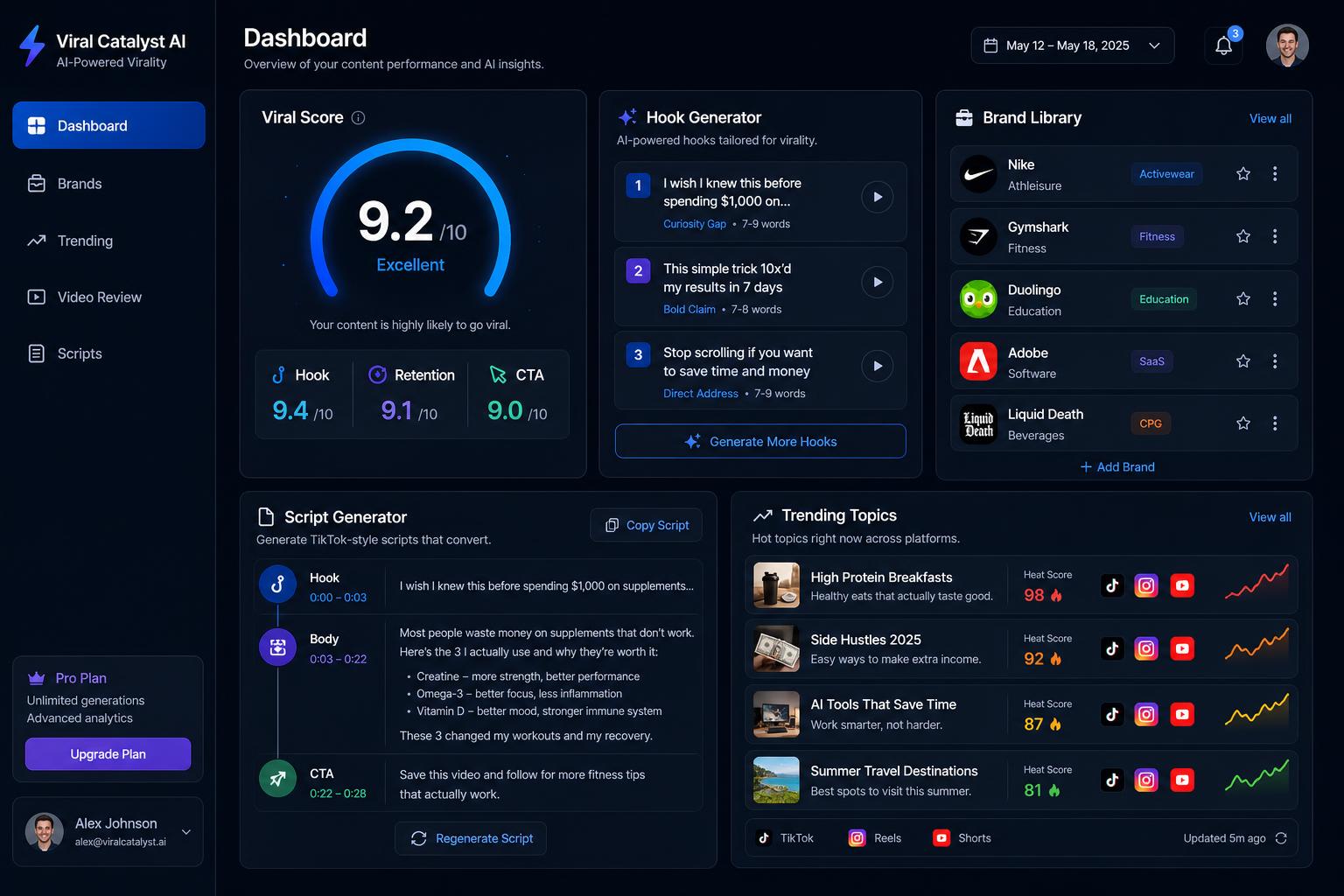Viewport: 1344px width, 896px height.
Task: Click TikTok icon for Side Hustles 2025
Action: point(1112,648)
